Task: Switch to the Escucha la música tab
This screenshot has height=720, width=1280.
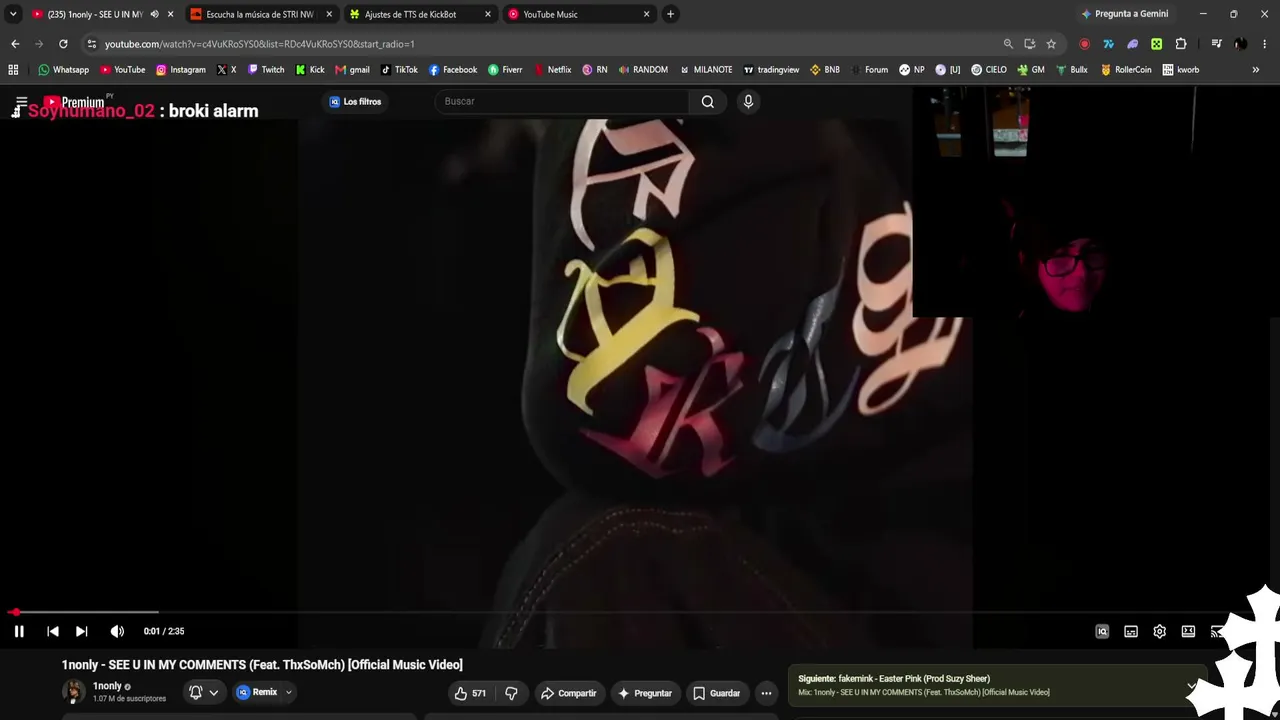Action: [x=260, y=14]
